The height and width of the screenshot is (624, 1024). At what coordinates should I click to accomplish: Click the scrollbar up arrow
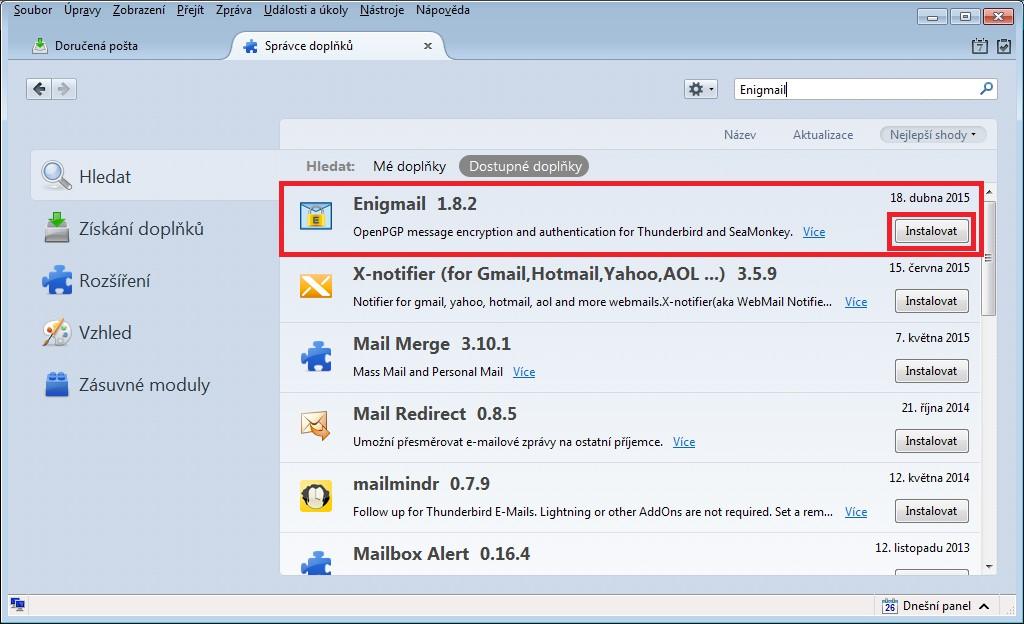tap(989, 193)
